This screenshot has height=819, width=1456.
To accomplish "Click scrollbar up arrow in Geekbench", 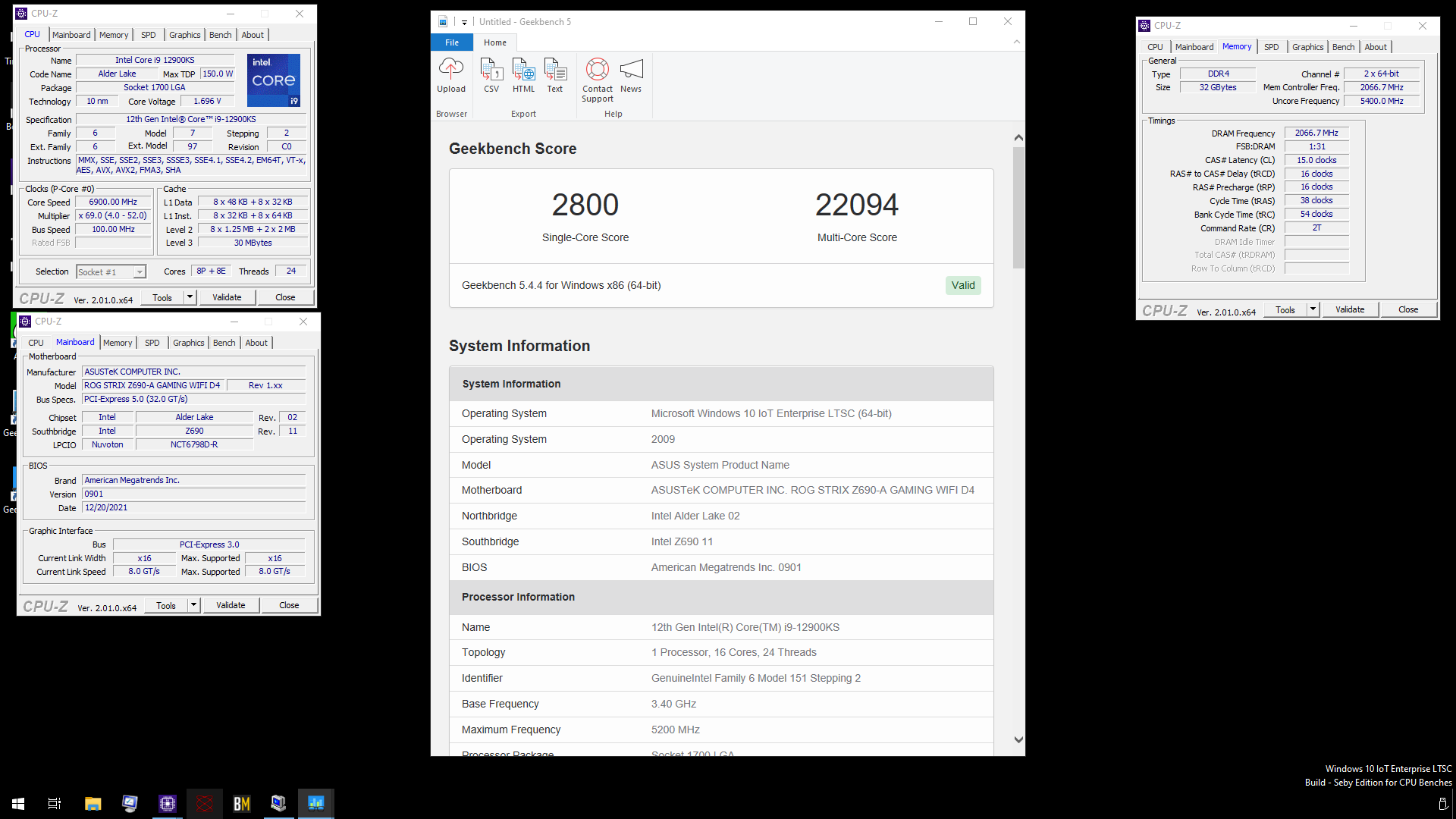I will (1018, 138).
